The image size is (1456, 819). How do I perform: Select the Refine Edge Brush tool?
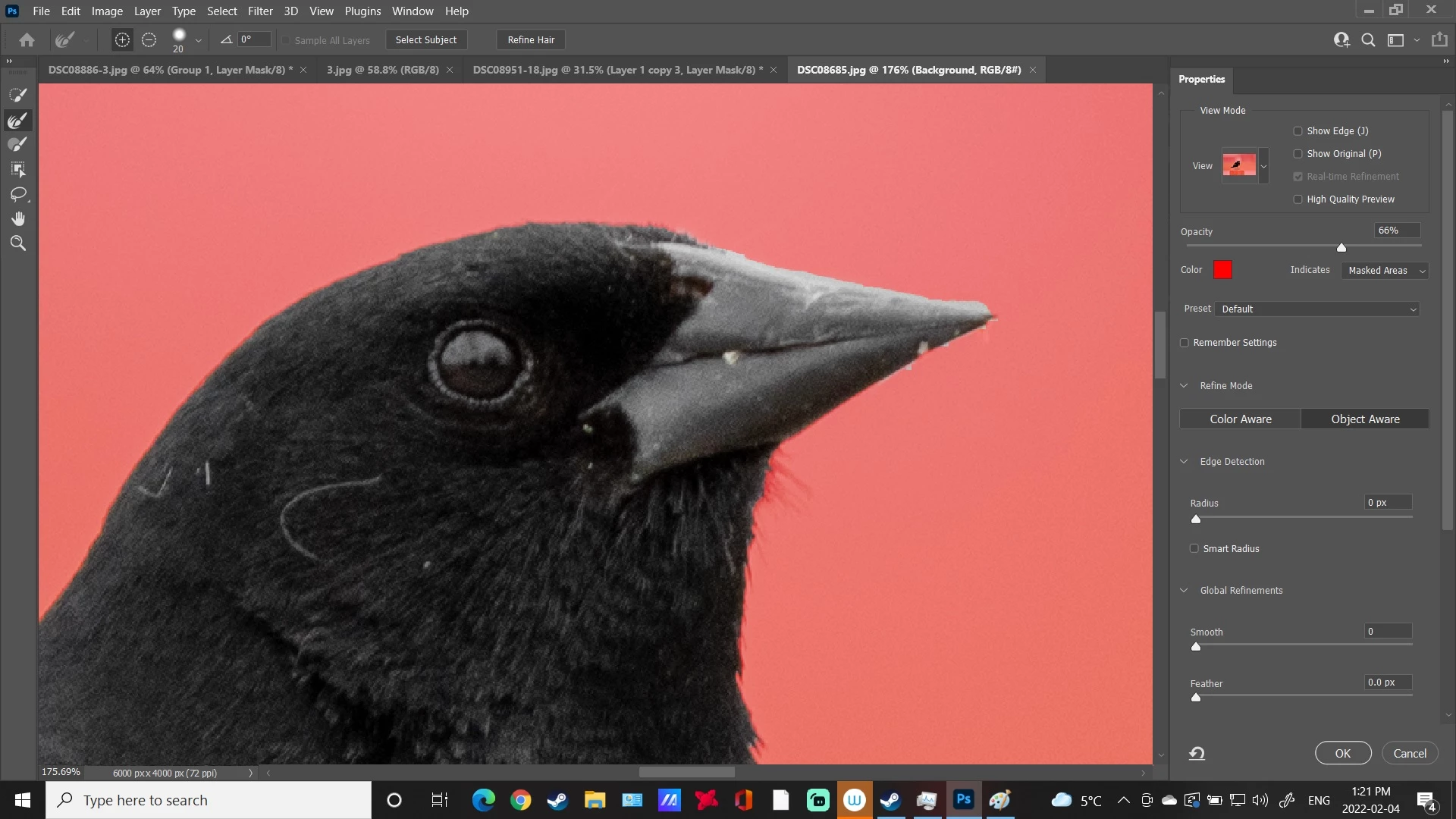point(18,120)
